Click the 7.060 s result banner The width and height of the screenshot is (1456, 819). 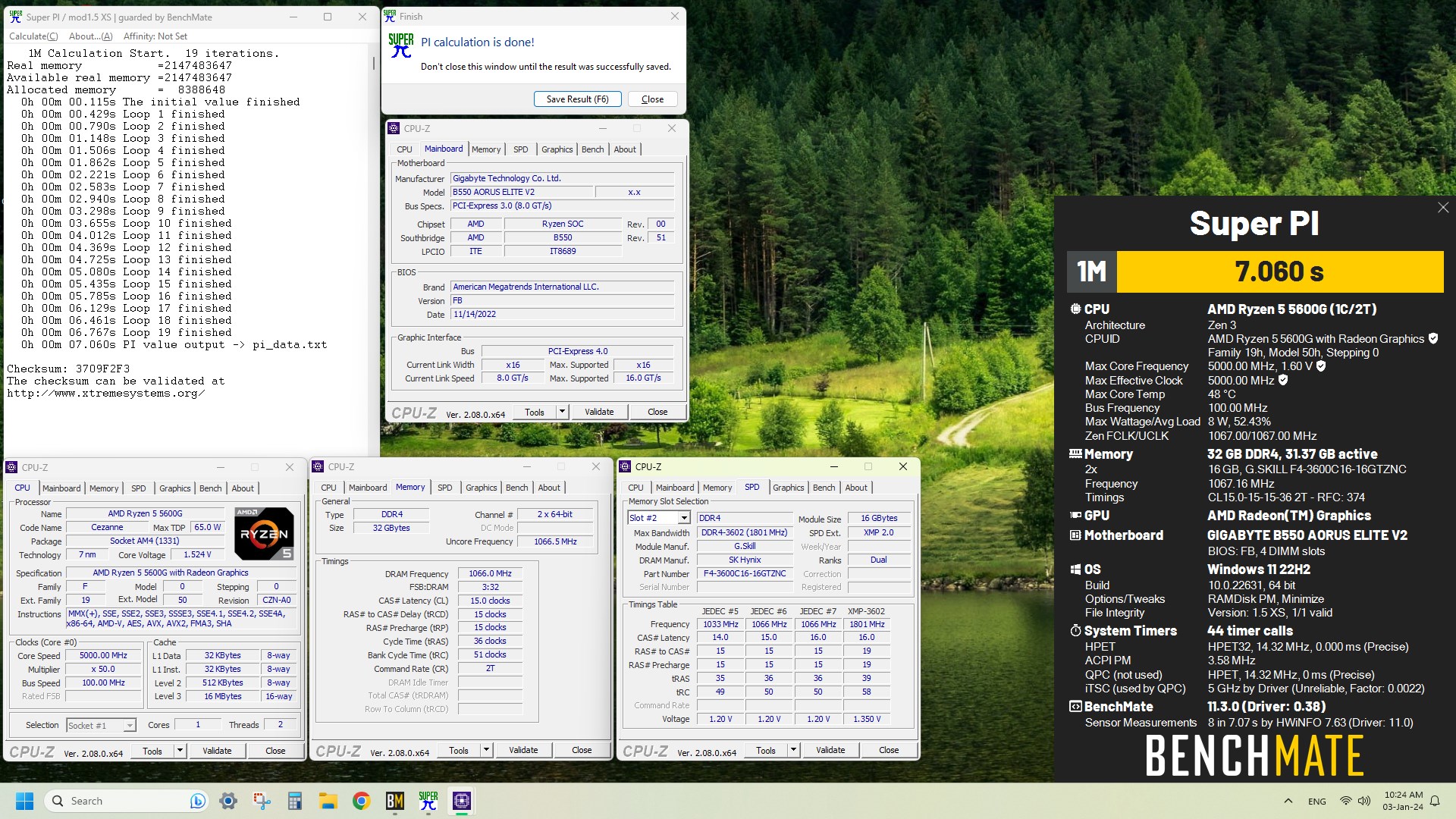pyautogui.click(x=1279, y=271)
